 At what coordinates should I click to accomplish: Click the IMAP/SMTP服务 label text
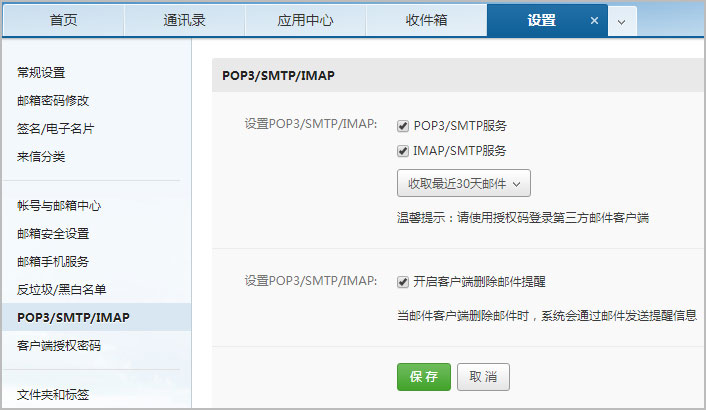click(x=460, y=151)
